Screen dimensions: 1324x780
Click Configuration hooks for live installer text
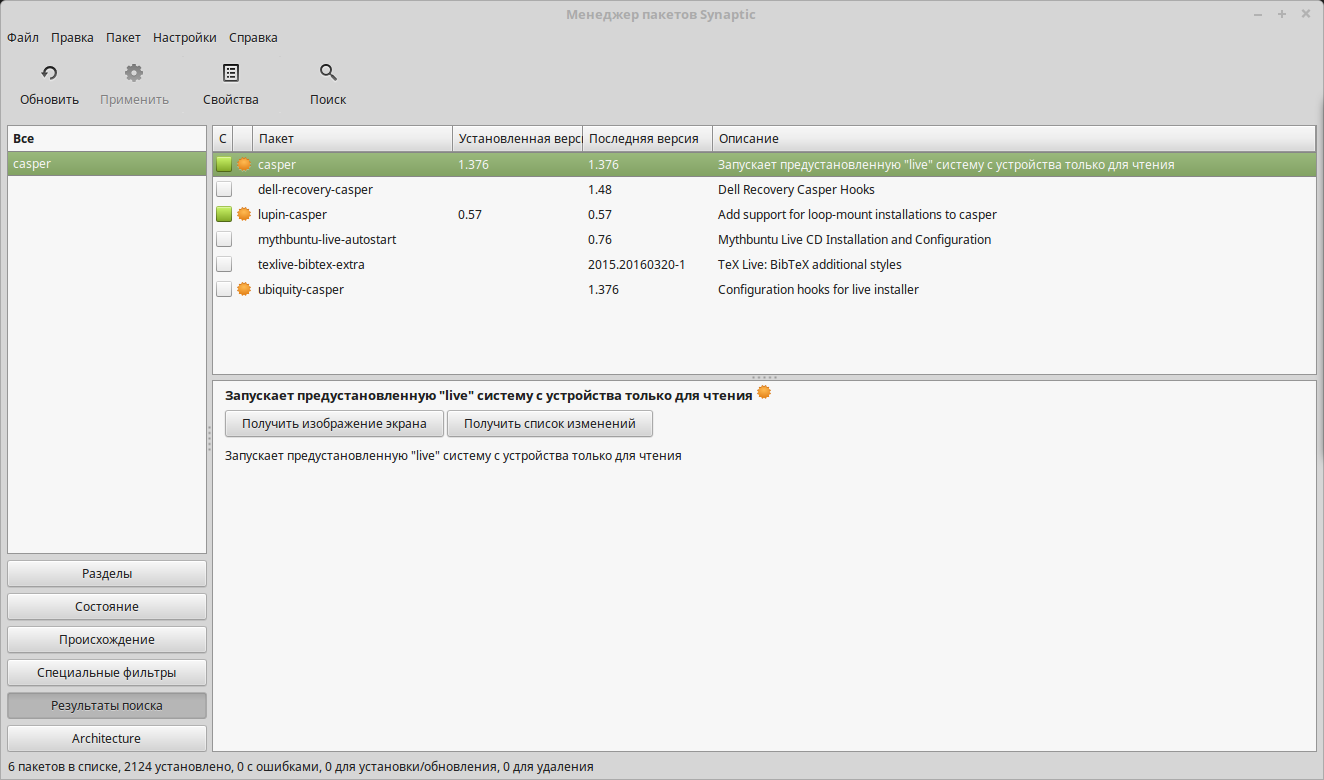click(818, 289)
